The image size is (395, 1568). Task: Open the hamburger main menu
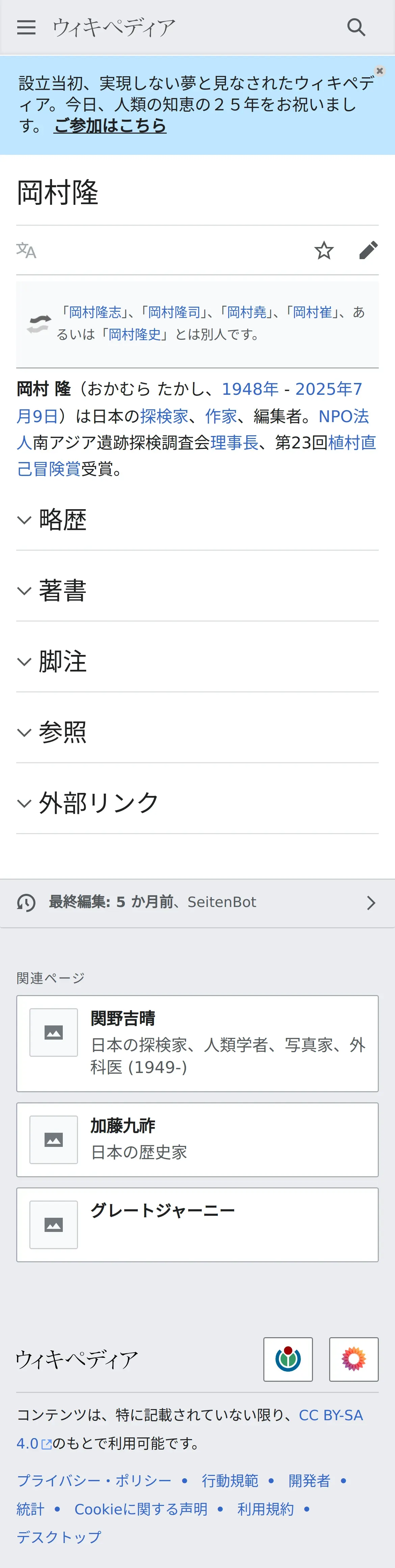tap(26, 27)
